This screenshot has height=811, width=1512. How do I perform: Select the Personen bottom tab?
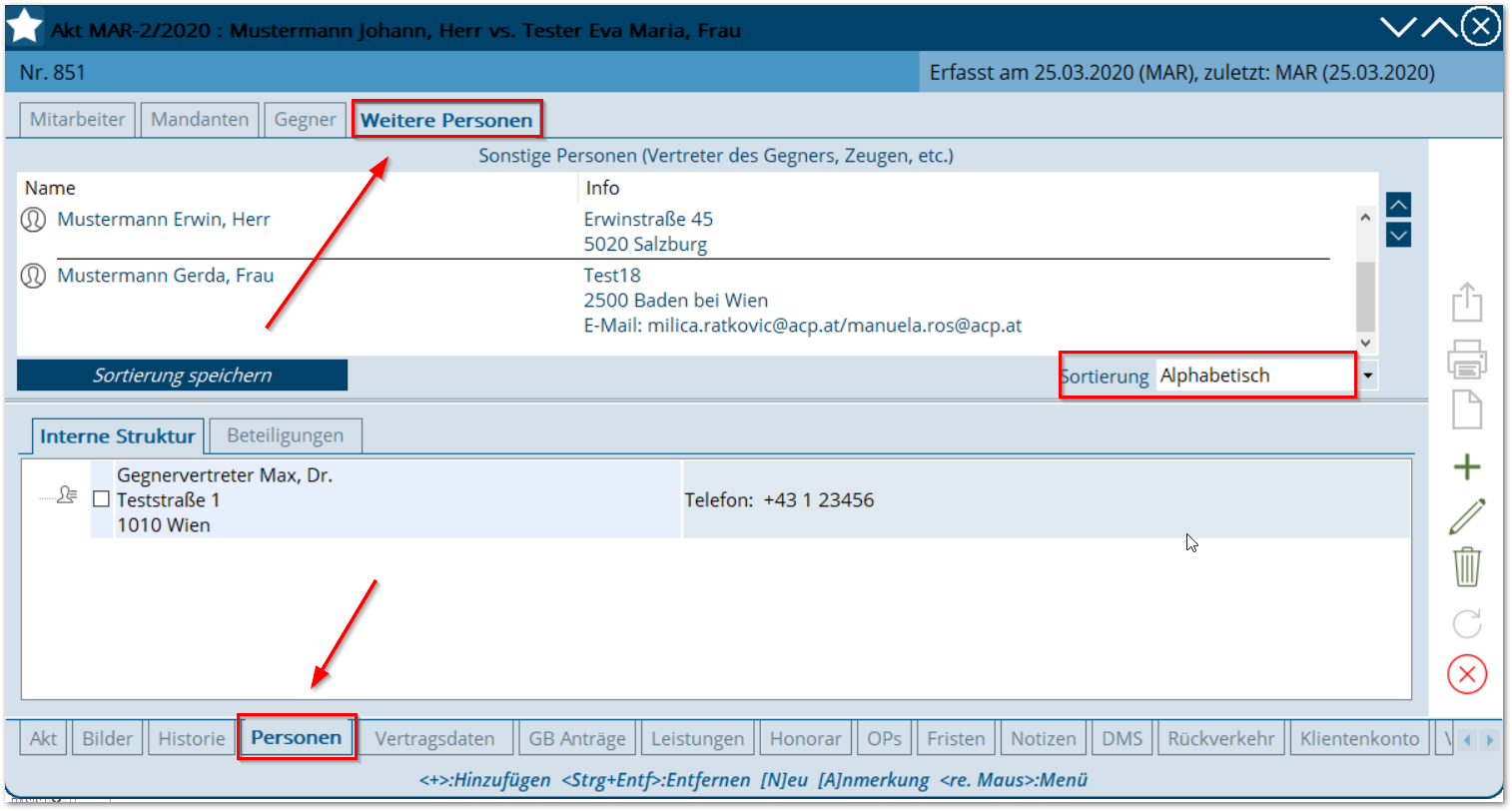click(x=297, y=738)
